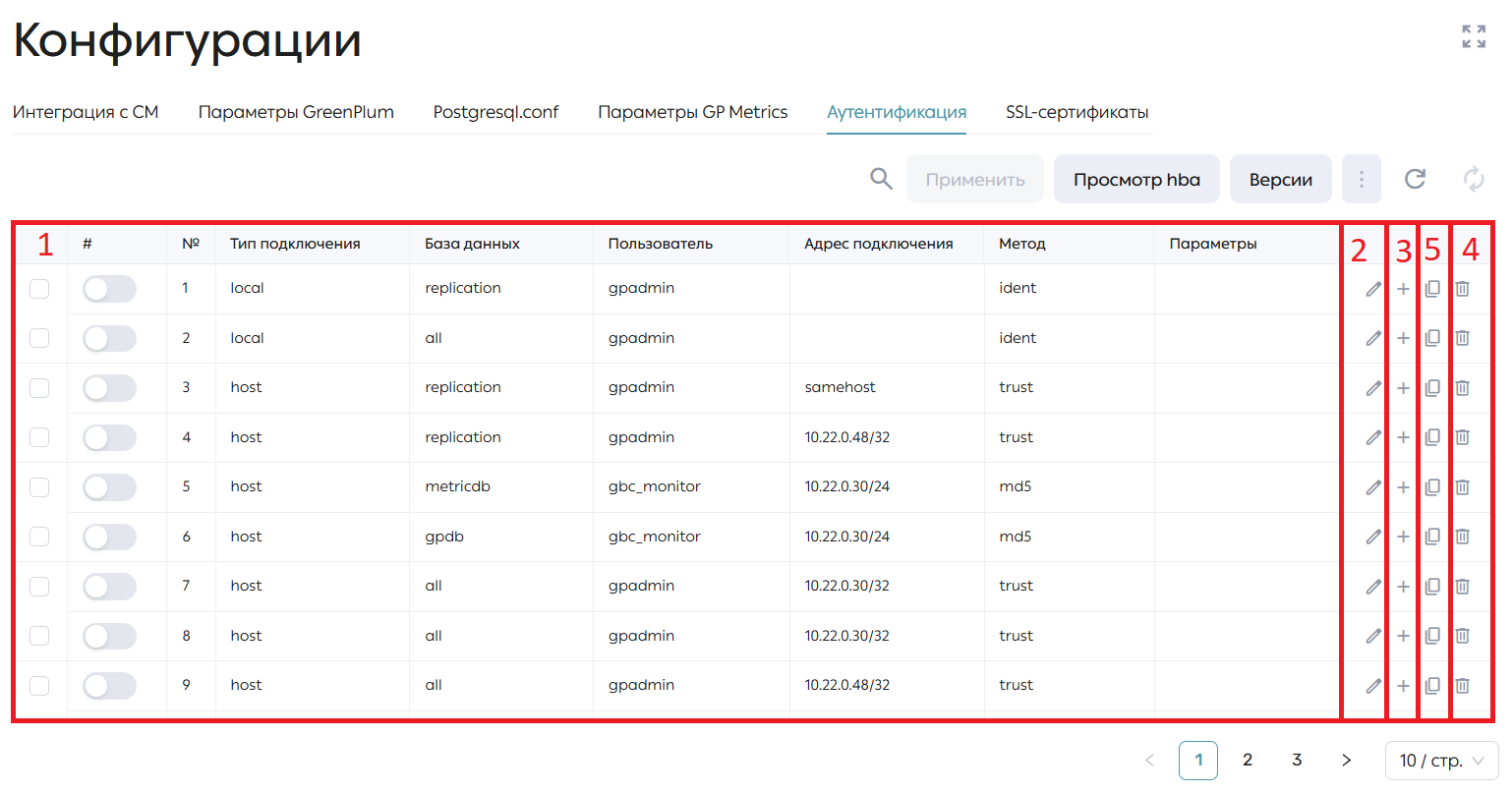
Task: Copy row 5 using the duplicate icon
Action: pyautogui.click(x=1432, y=487)
